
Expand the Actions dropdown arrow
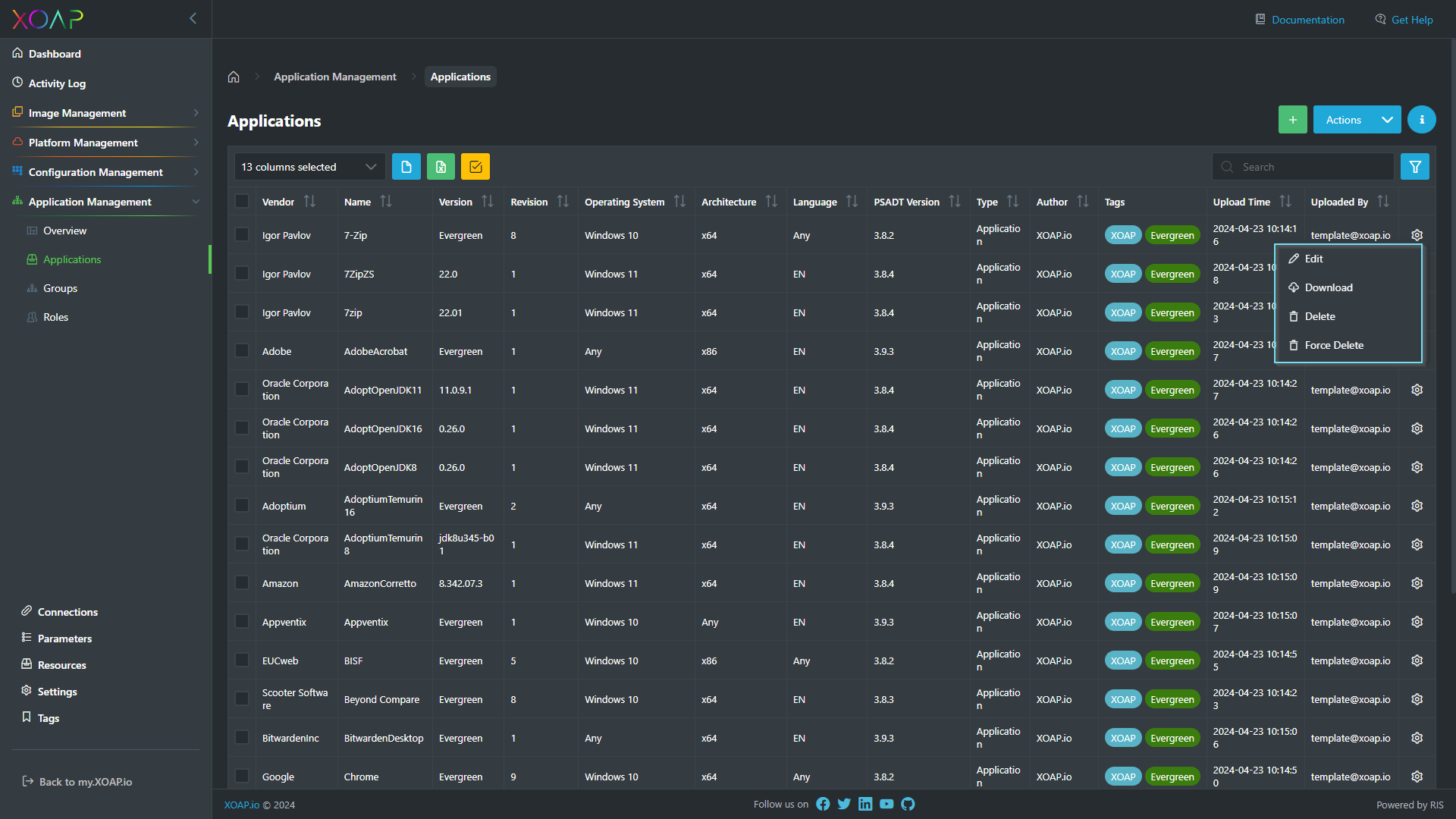[x=1387, y=120]
